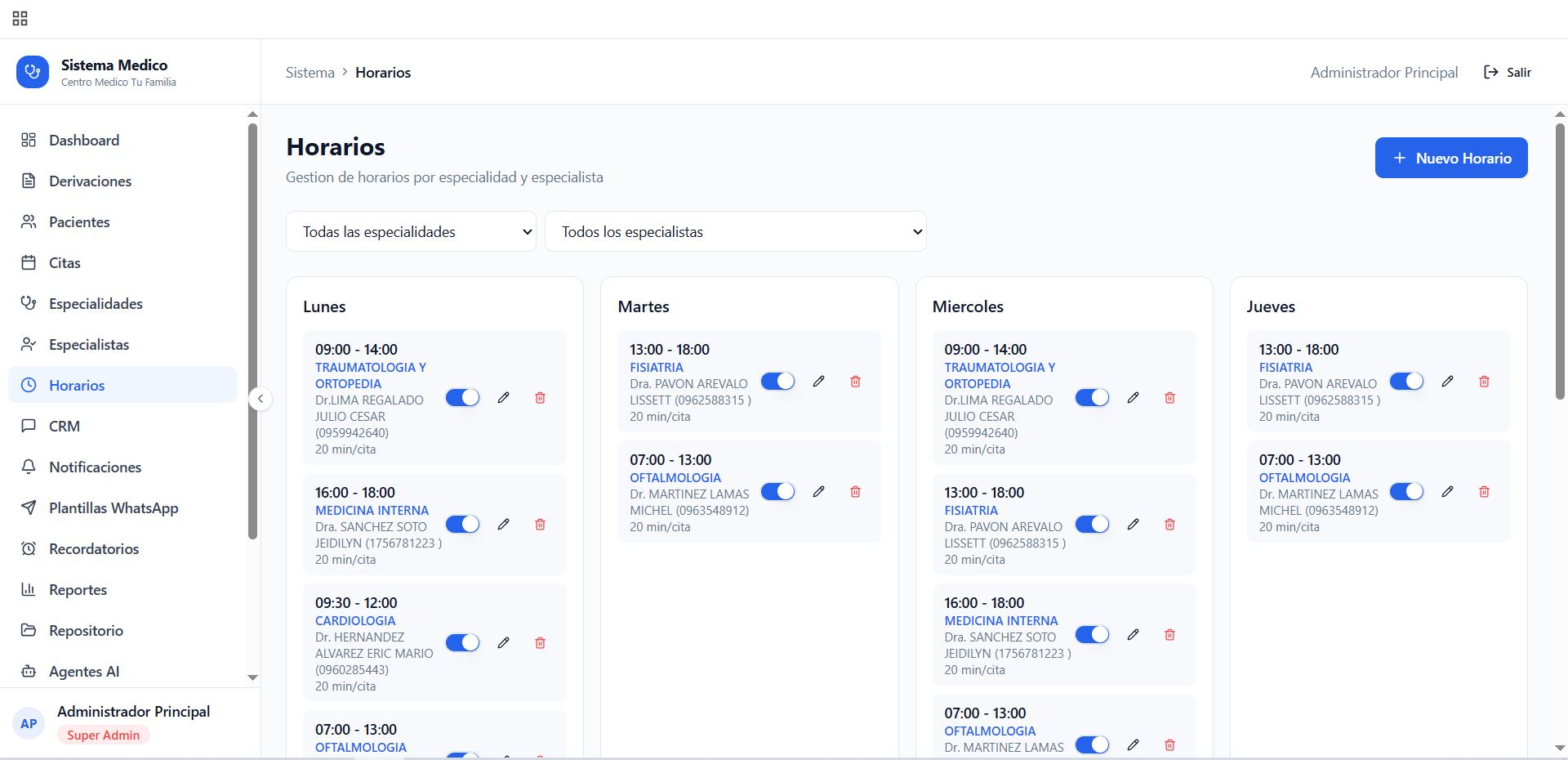Delete the Lunes Medicina Interna schedule
The image size is (1568, 760).
coord(540,525)
